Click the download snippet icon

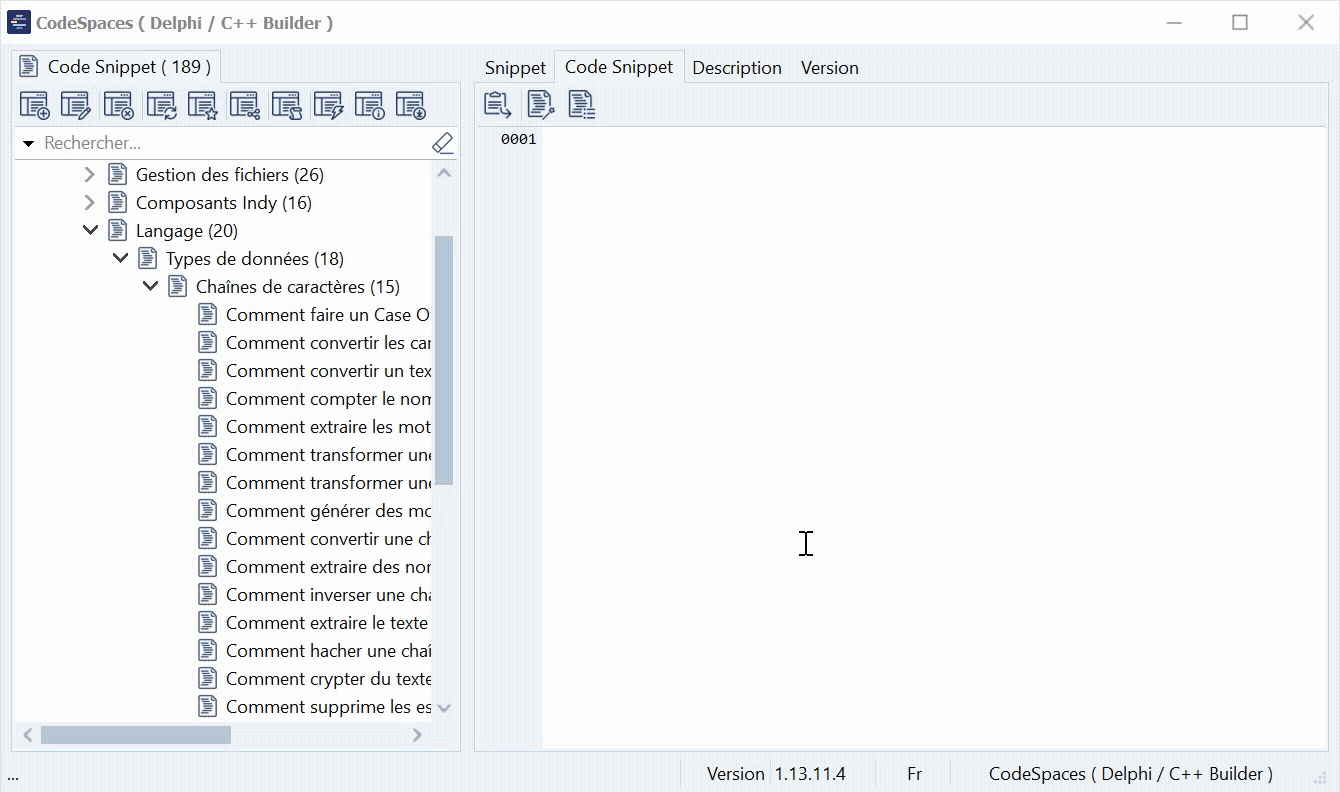[x=411, y=105]
